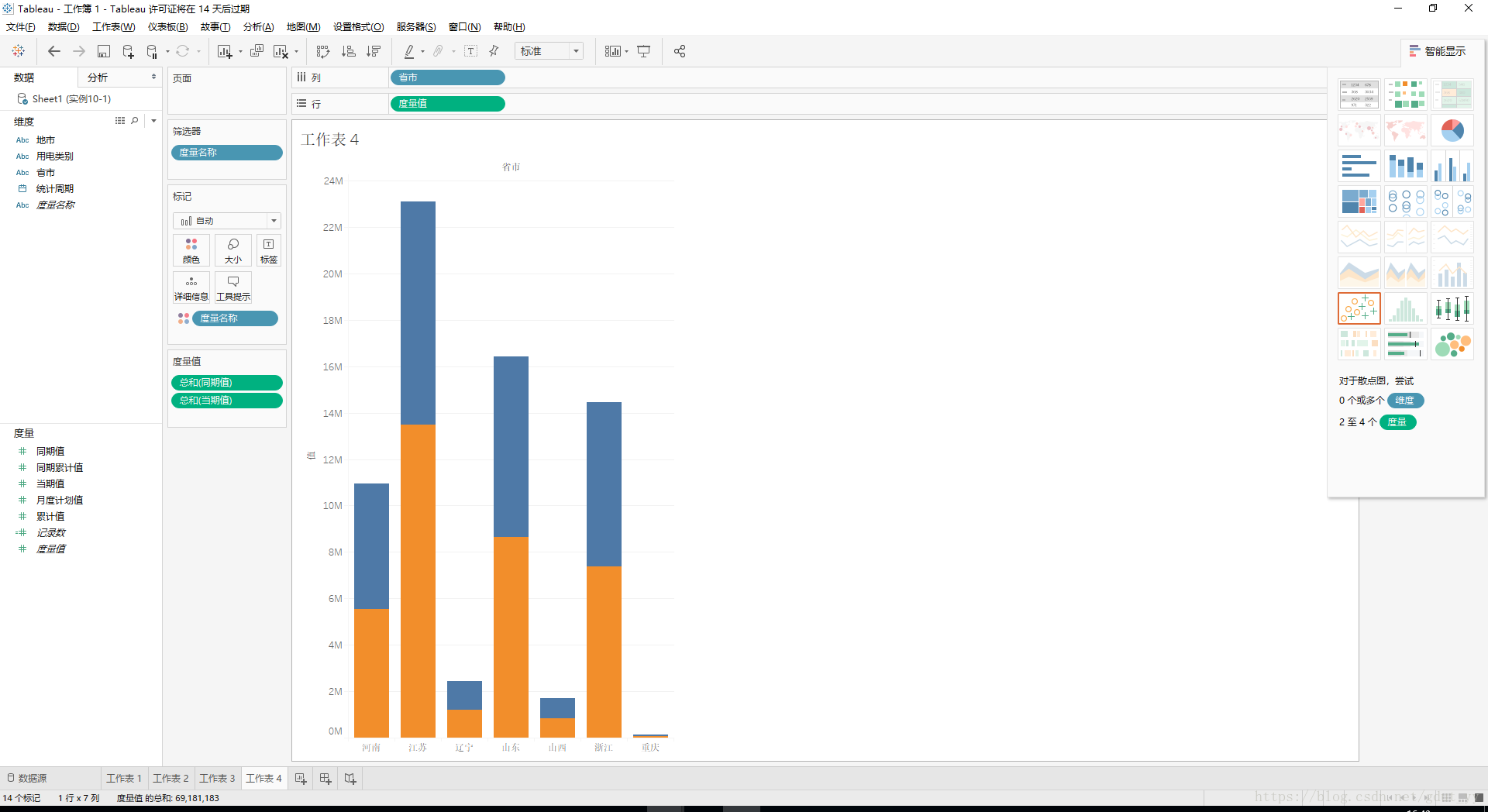The height and width of the screenshot is (812, 1488).
Task: Open the 地图(M) menu
Action: 304,27
